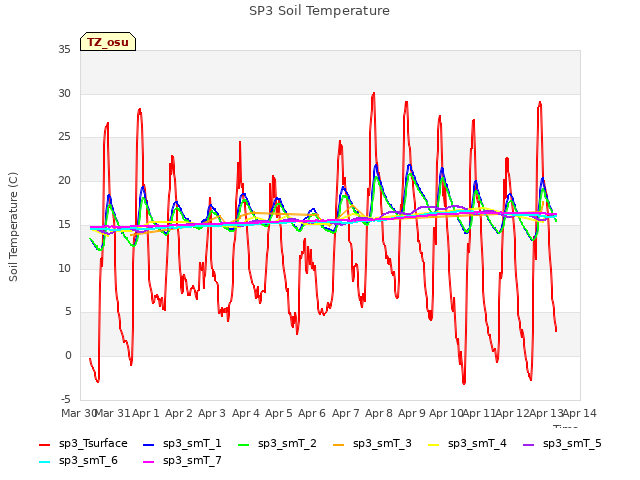Click the Apr 6 x-axis date label

312,413
